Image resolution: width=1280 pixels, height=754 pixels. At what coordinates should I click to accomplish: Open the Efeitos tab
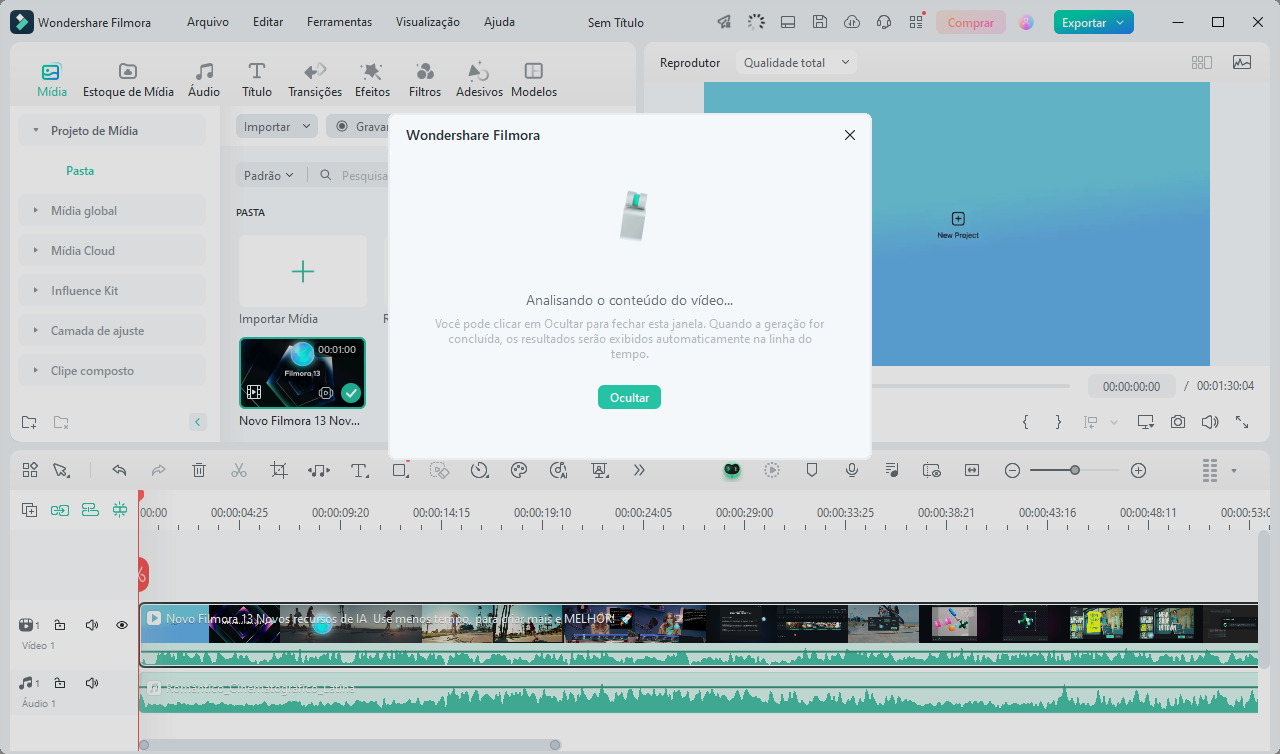[372, 80]
